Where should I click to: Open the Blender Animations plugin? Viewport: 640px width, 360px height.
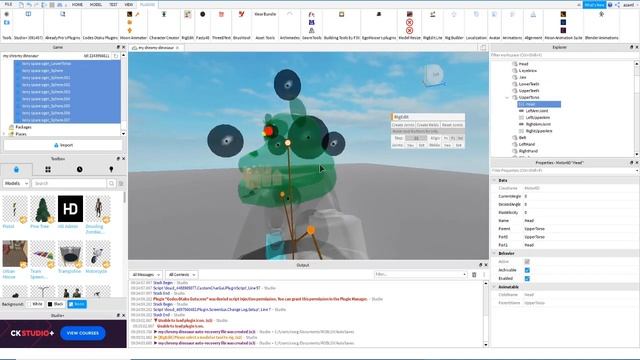[601, 14]
